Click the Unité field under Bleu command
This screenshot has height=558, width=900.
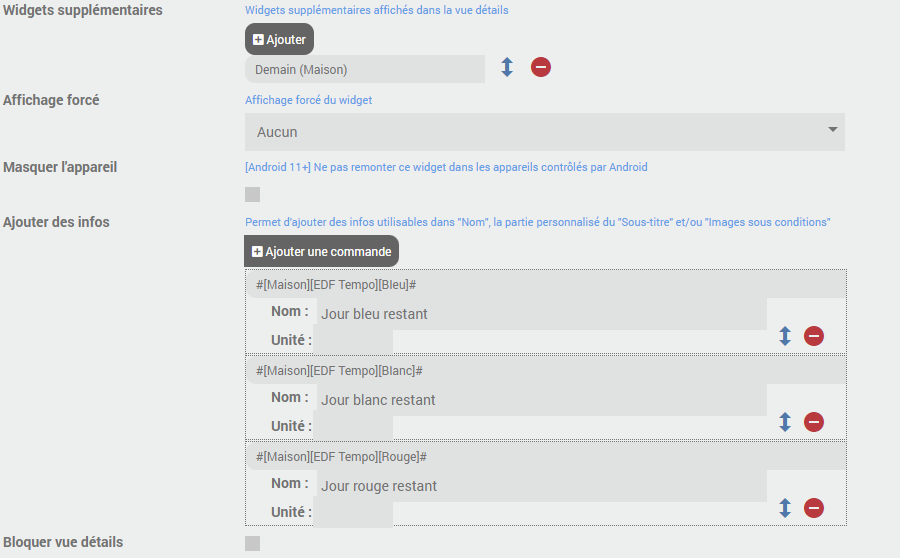pyautogui.click(x=353, y=341)
